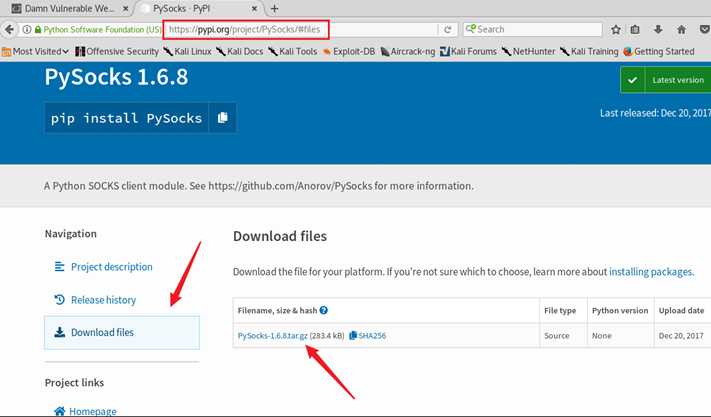The image size is (711, 417).
Task: Click the Latest version button
Action: pos(666,80)
